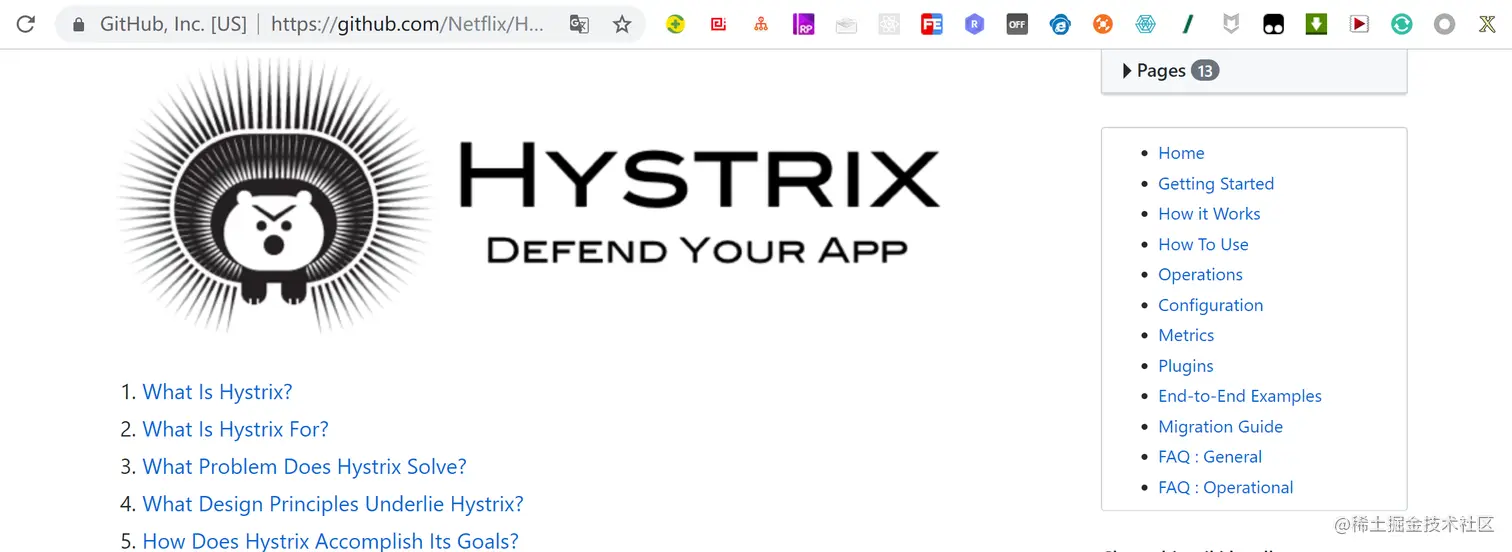The image size is (1512, 552).
Task: Open the Metrics wiki page
Action: point(1186,336)
